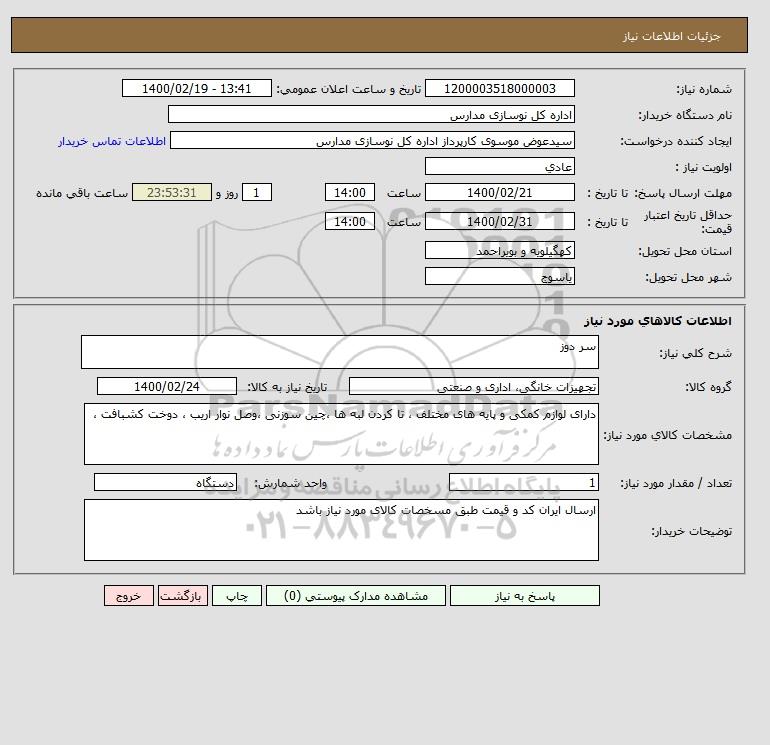The image size is (770, 745).
Task: Click price validity date 1400/02/31
Action: point(499,221)
